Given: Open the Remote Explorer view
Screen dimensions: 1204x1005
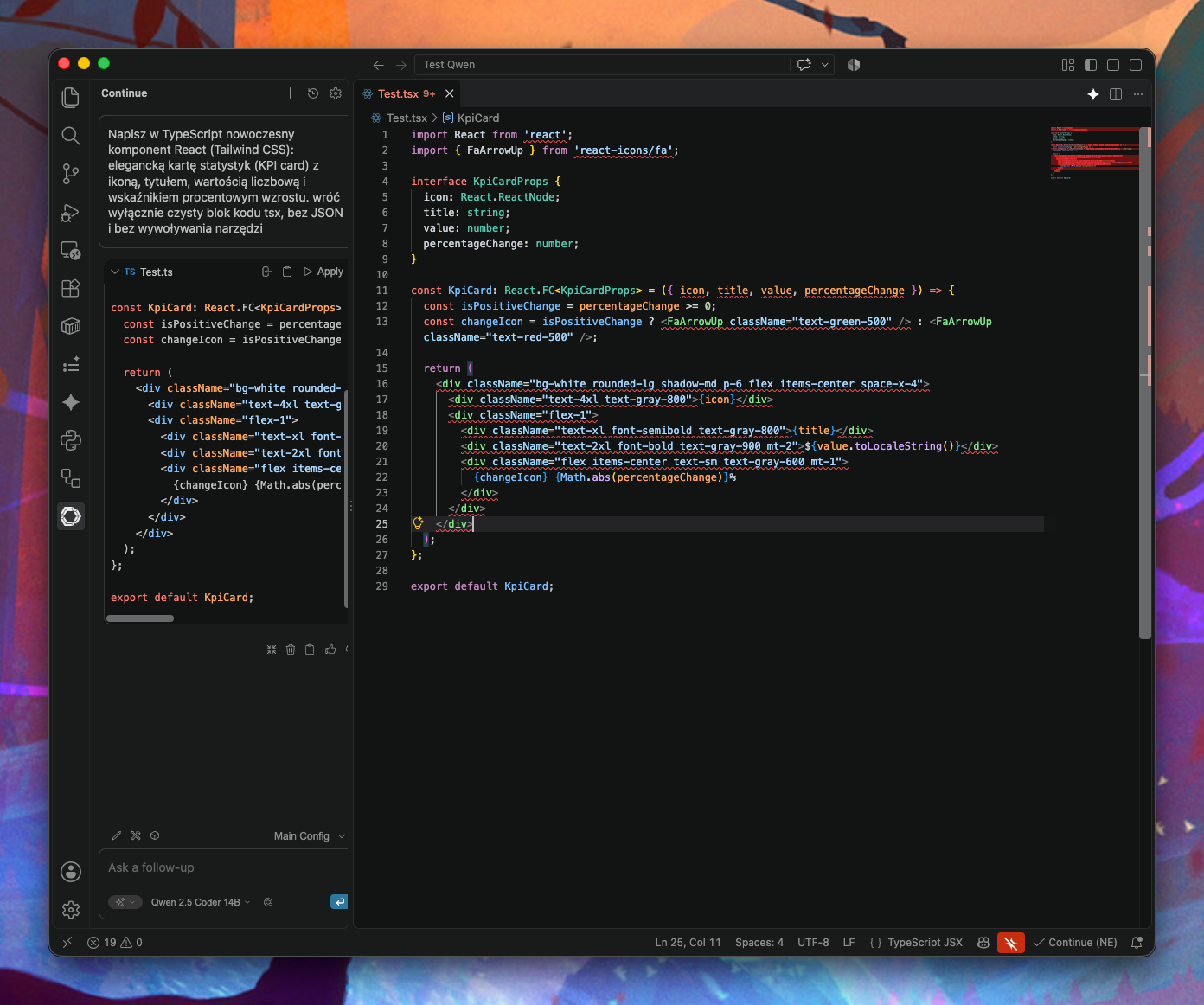Looking at the screenshot, I should [x=71, y=251].
